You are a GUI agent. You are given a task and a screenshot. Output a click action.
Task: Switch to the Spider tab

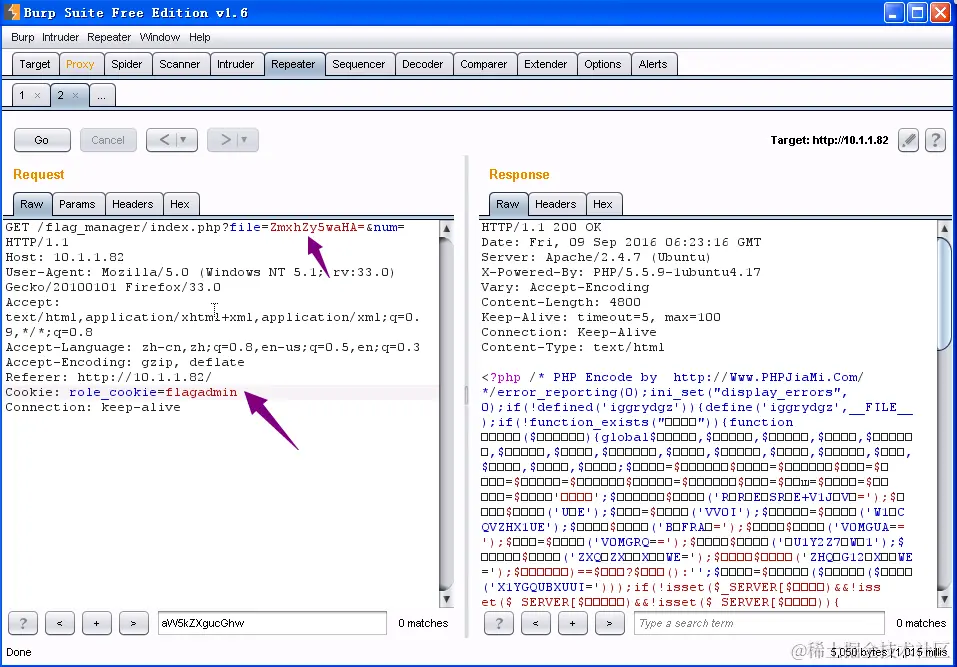click(126, 64)
